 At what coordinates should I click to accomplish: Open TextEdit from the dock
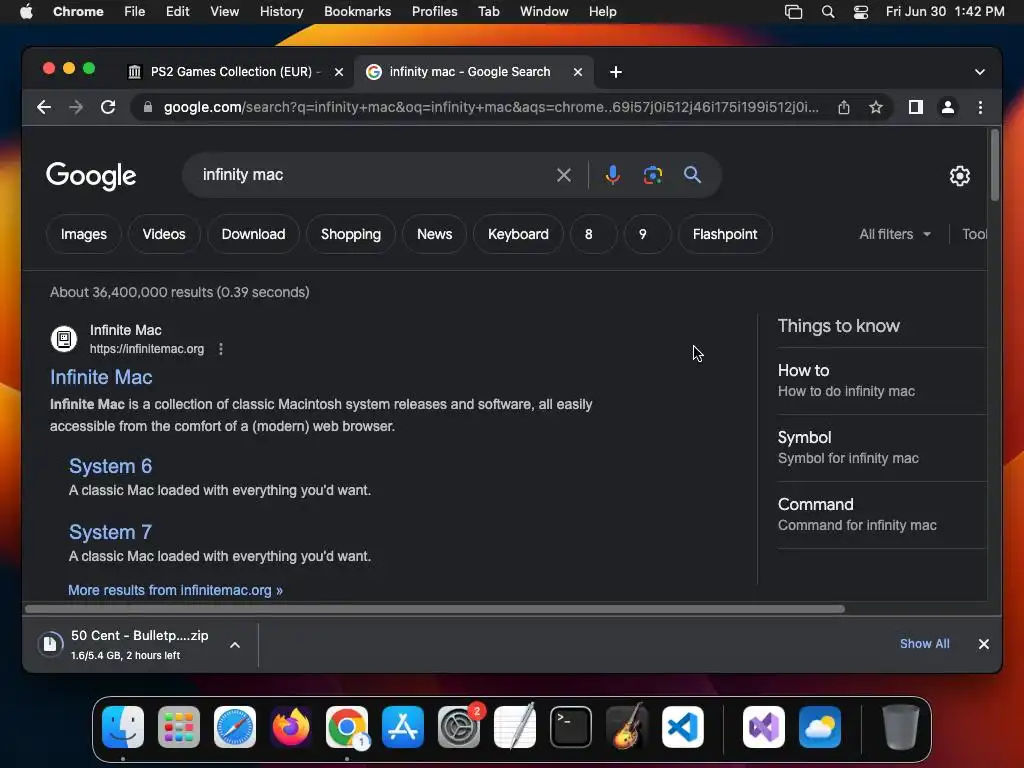(x=515, y=727)
